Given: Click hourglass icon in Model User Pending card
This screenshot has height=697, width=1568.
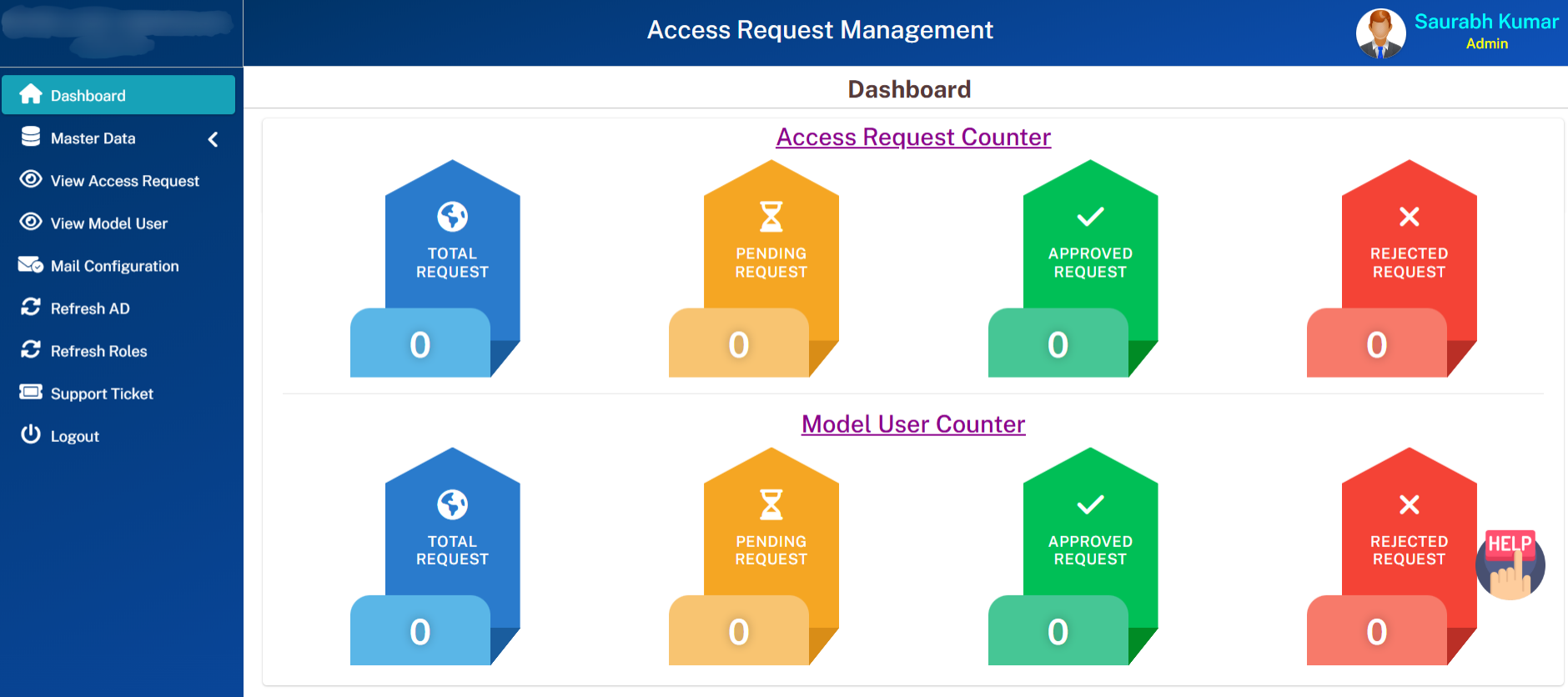Looking at the screenshot, I should point(771,504).
